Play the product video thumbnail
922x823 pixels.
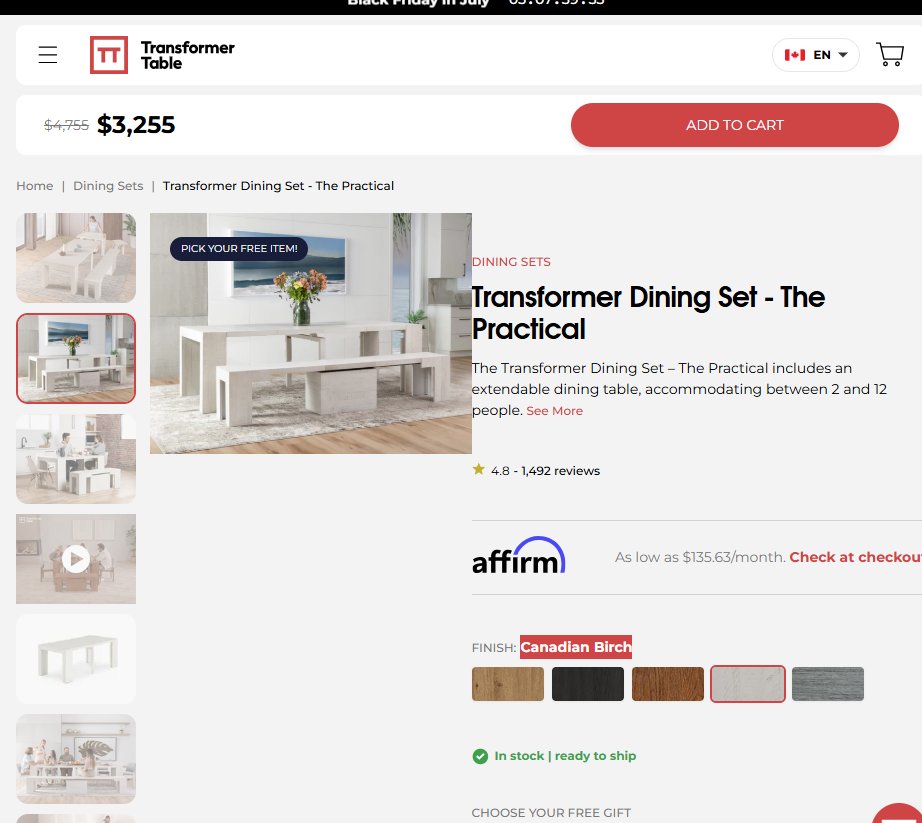[76, 559]
